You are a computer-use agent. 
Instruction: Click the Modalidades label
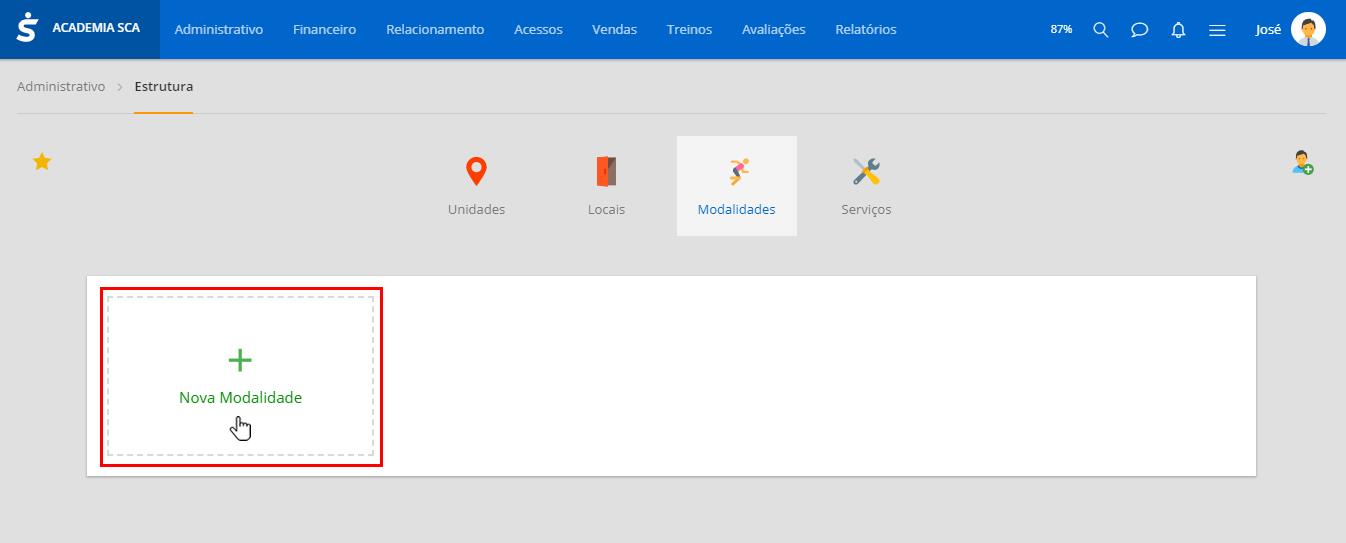(x=737, y=210)
